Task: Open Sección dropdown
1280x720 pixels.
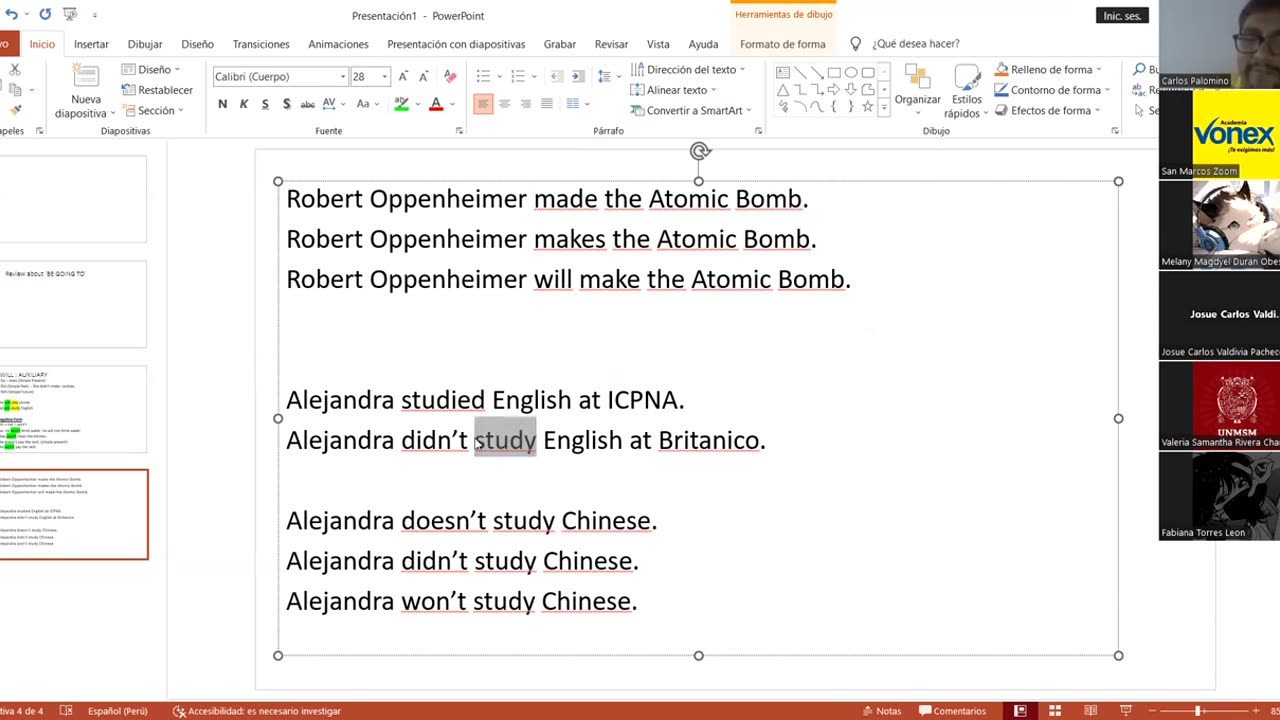Action: click(152, 110)
